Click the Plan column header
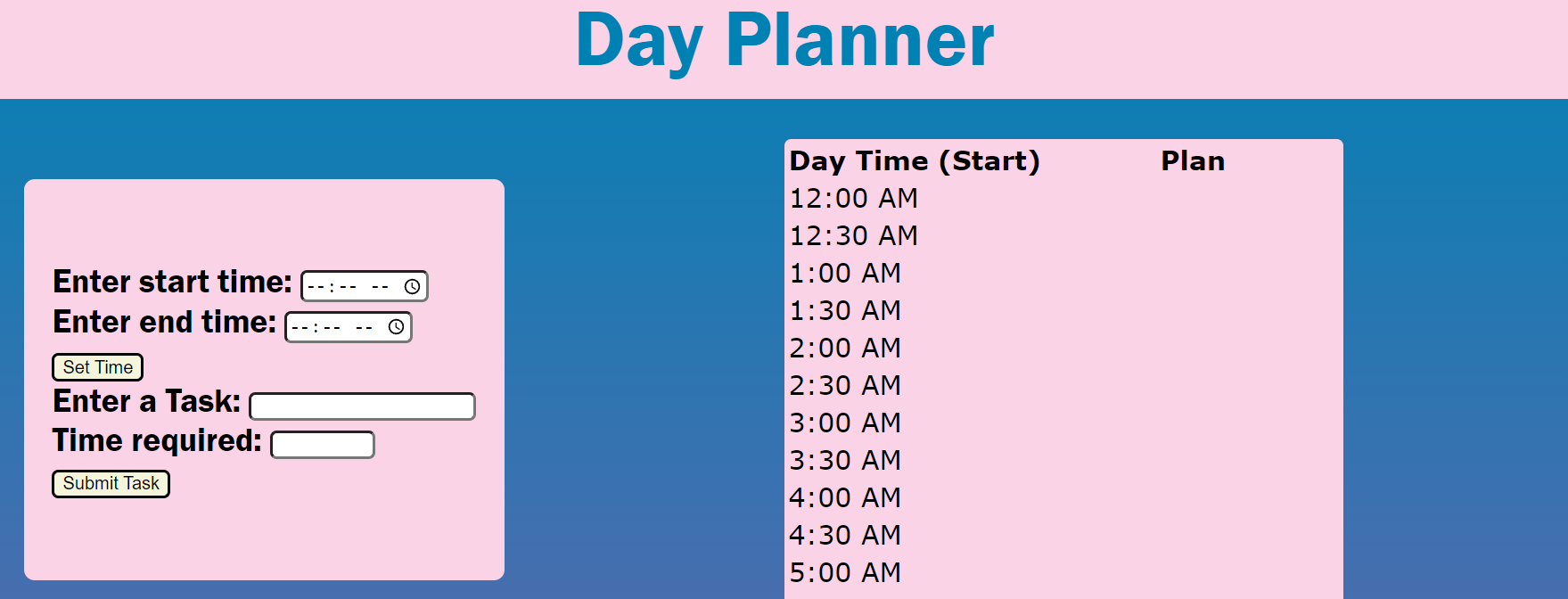Viewport: 1568px width, 599px height. coord(1192,160)
